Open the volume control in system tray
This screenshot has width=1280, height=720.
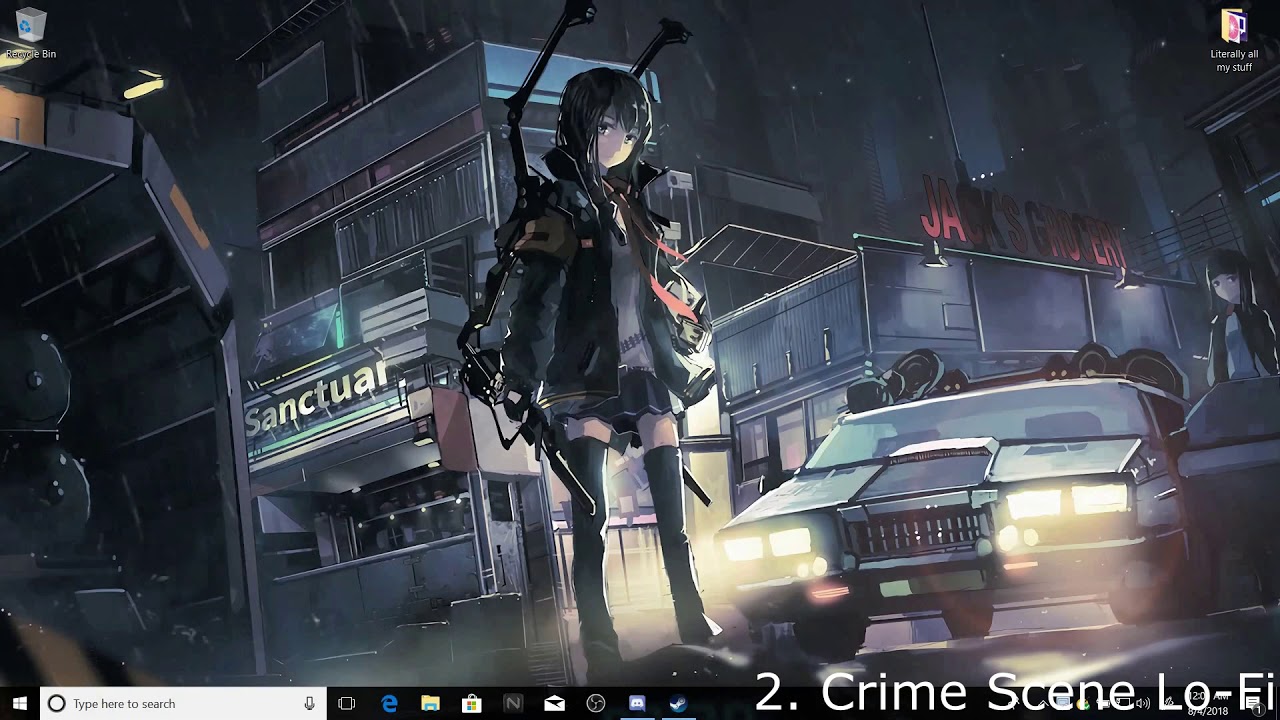pyautogui.click(x=1143, y=703)
